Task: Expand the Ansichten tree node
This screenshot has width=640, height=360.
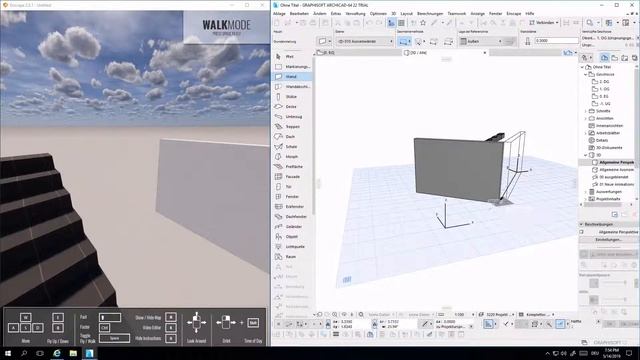Action: coord(585,118)
